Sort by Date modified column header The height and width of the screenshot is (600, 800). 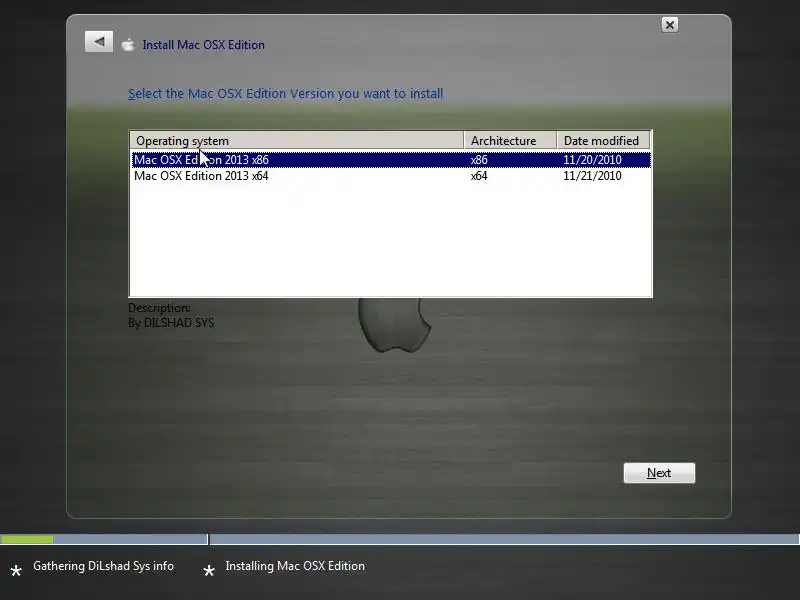point(603,140)
